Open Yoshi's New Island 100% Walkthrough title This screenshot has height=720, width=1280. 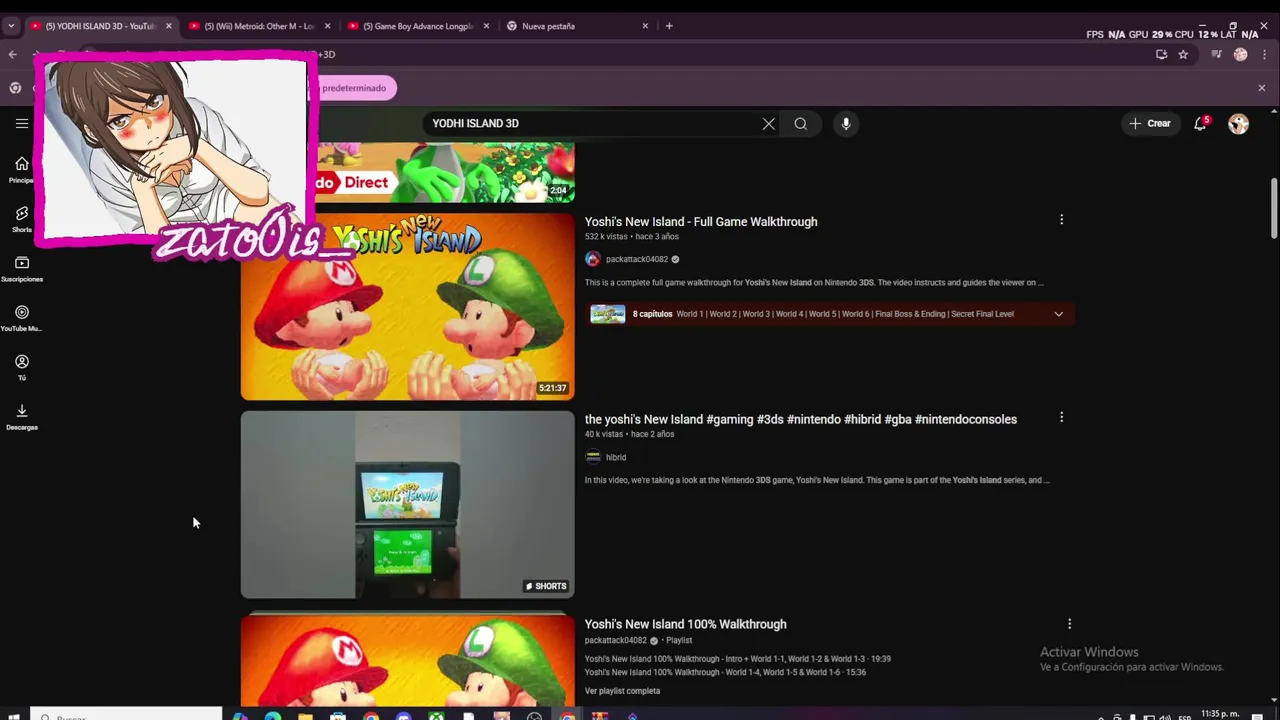coord(685,624)
